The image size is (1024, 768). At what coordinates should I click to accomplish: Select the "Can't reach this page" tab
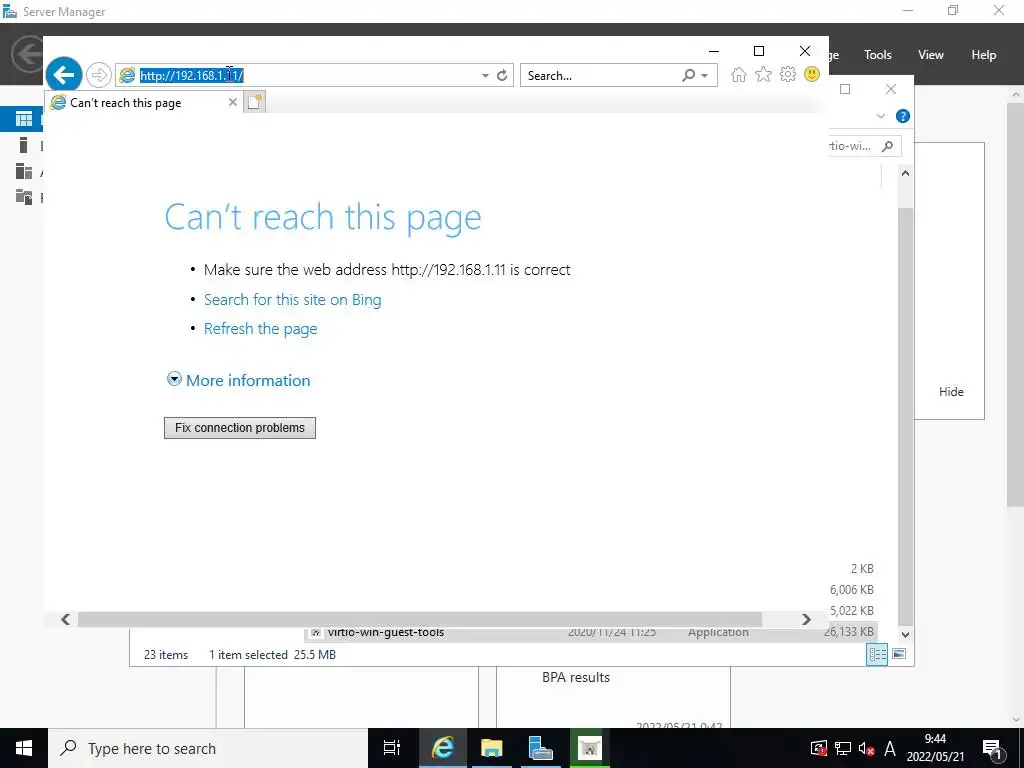click(x=144, y=103)
